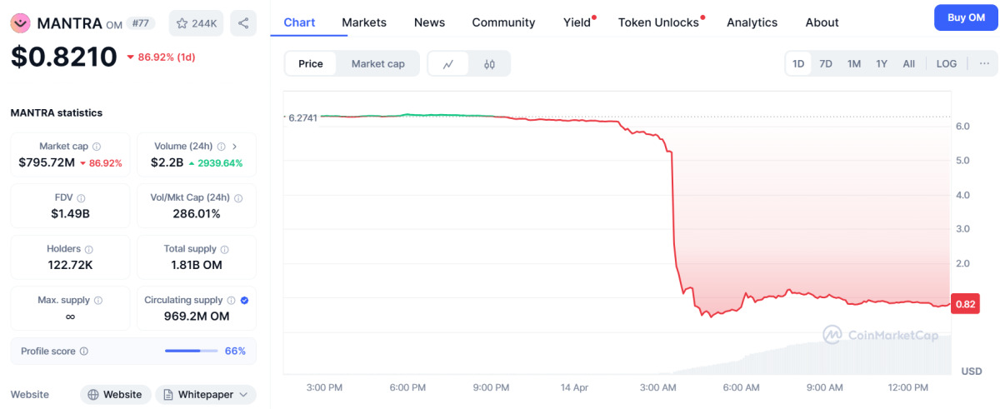The width and height of the screenshot is (1000, 409).
Task: Click the 6.2741 opening price label
Action: [302, 117]
